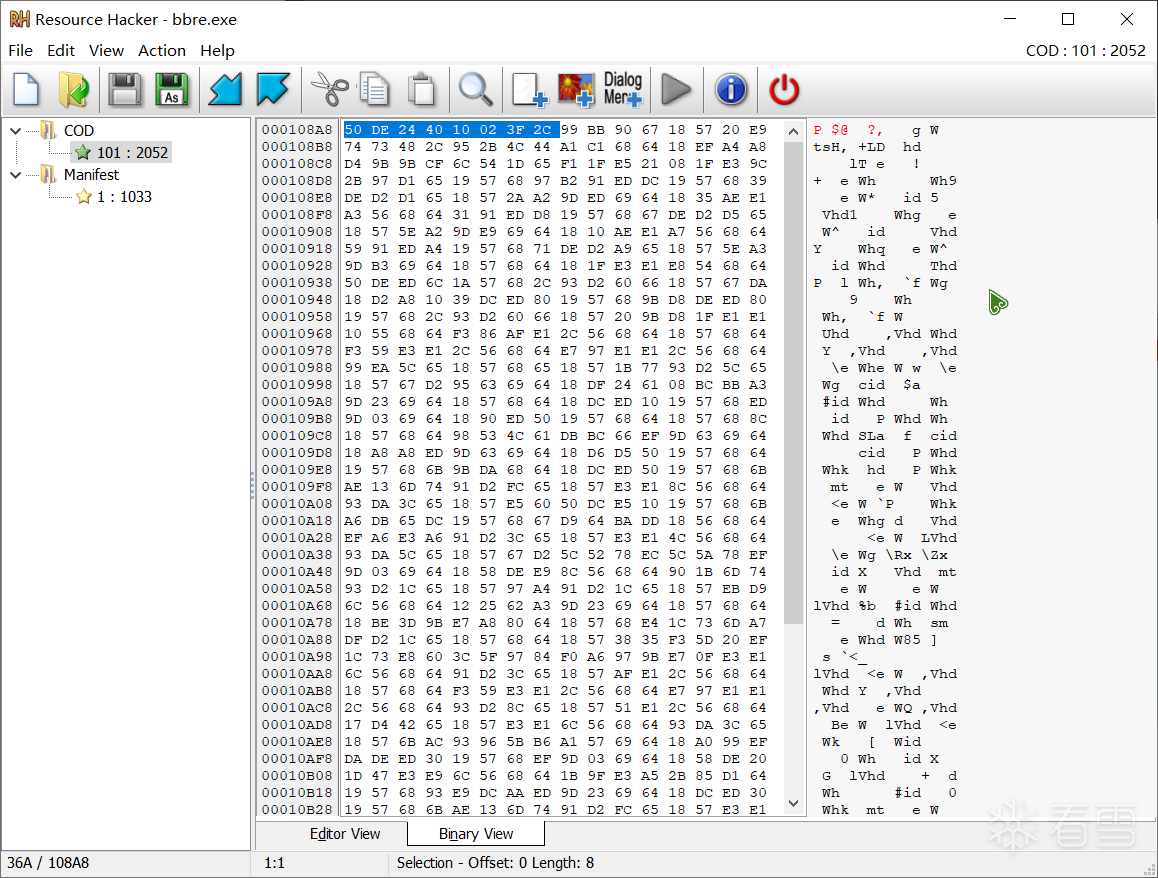Select the Manifest folder icon in tree
Screen dimensions: 1158x878
(x=48, y=175)
